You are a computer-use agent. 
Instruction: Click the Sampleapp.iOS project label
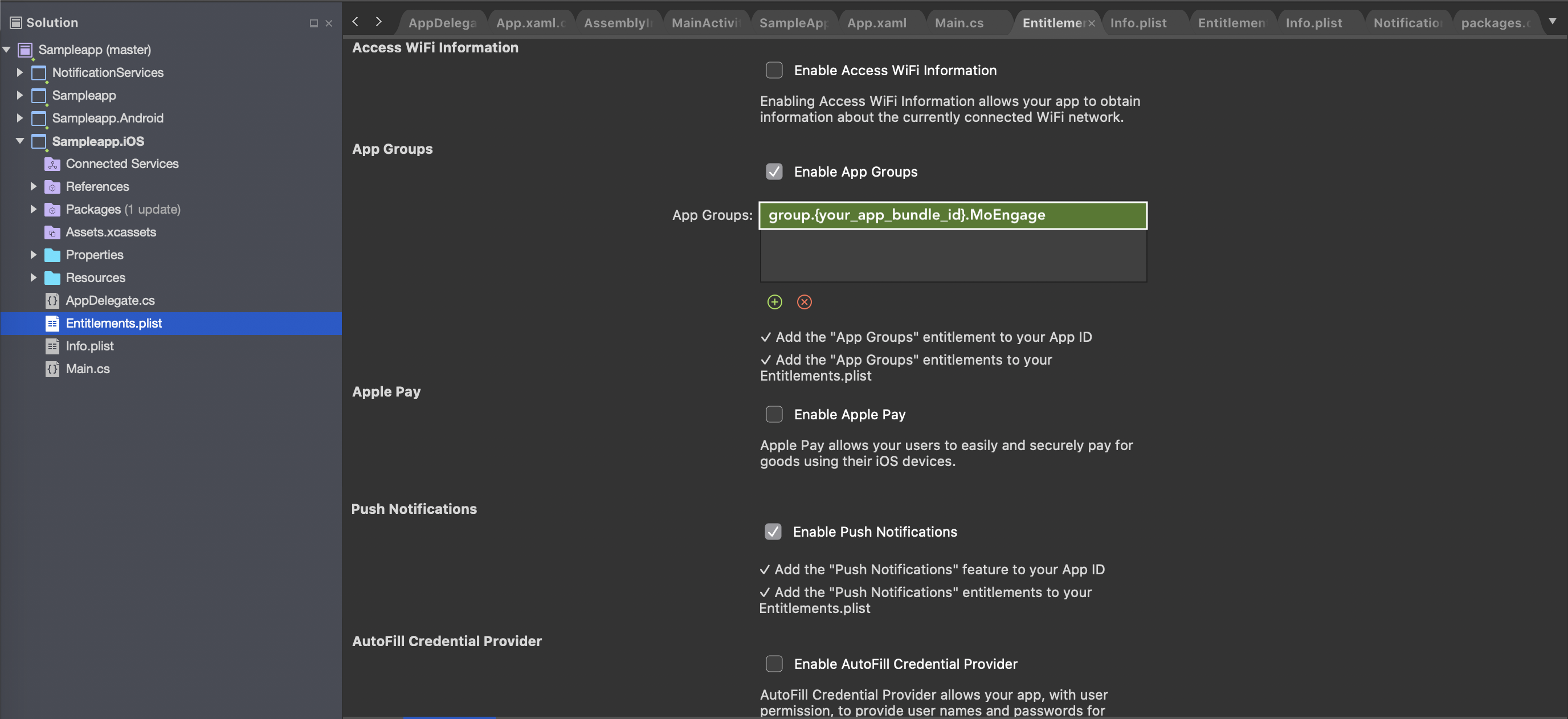point(98,141)
